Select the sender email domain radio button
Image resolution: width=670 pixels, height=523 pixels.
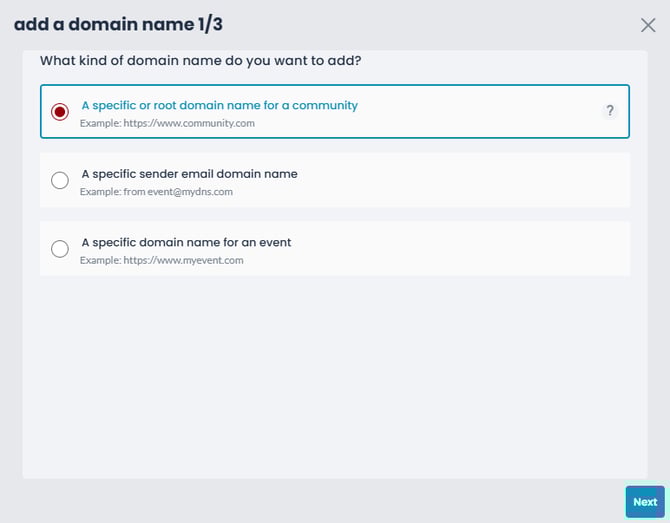point(60,180)
